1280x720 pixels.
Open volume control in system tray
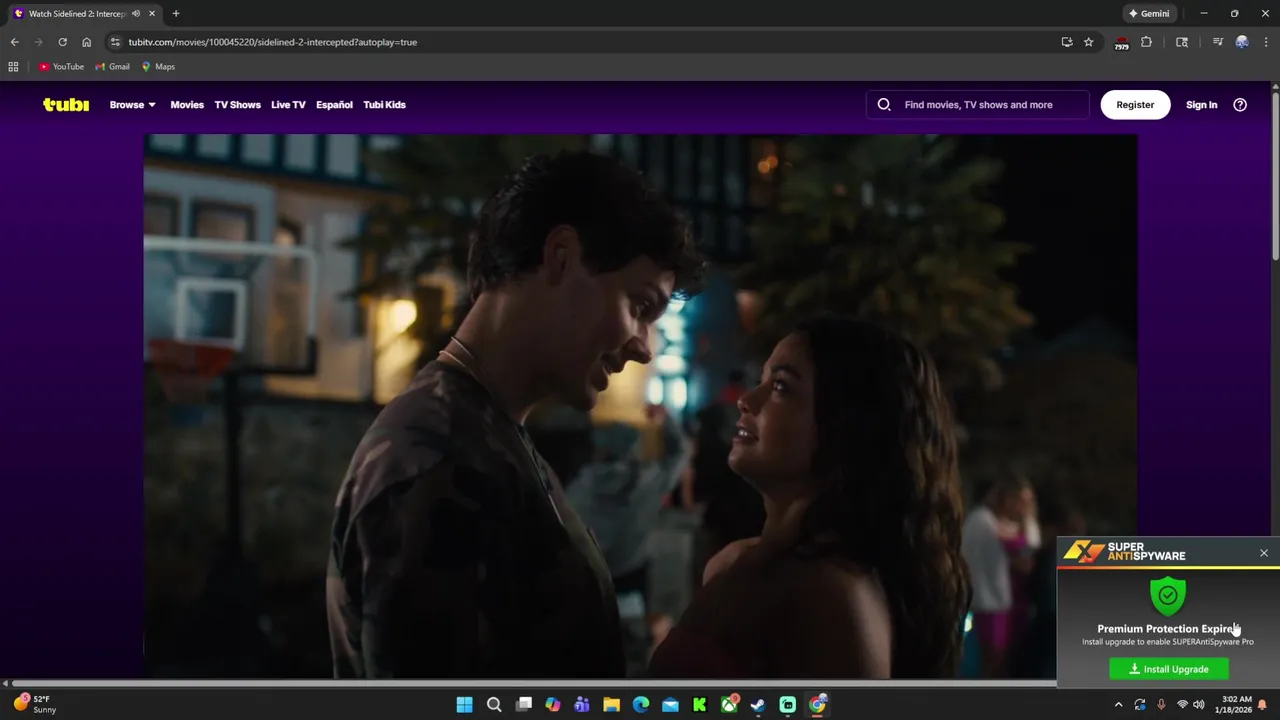[x=1198, y=705]
